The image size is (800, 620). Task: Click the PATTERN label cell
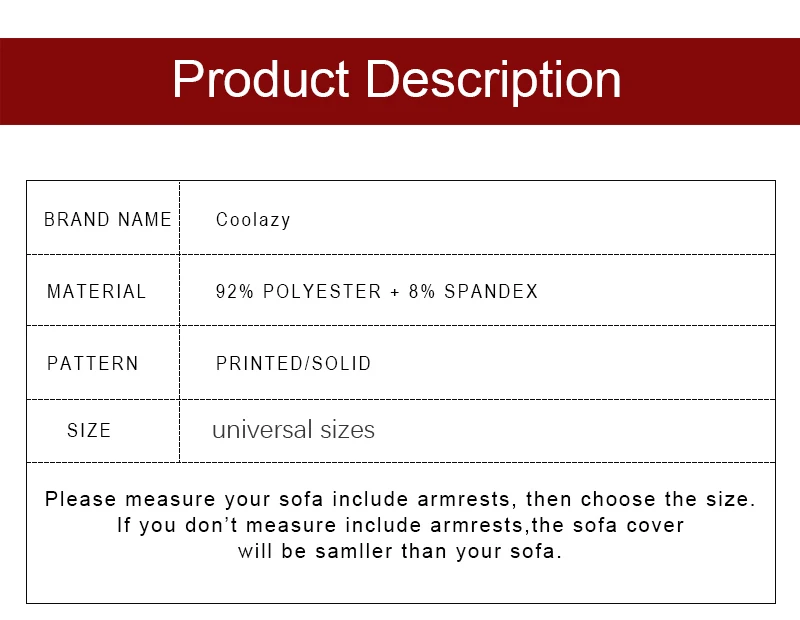click(x=93, y=364)
